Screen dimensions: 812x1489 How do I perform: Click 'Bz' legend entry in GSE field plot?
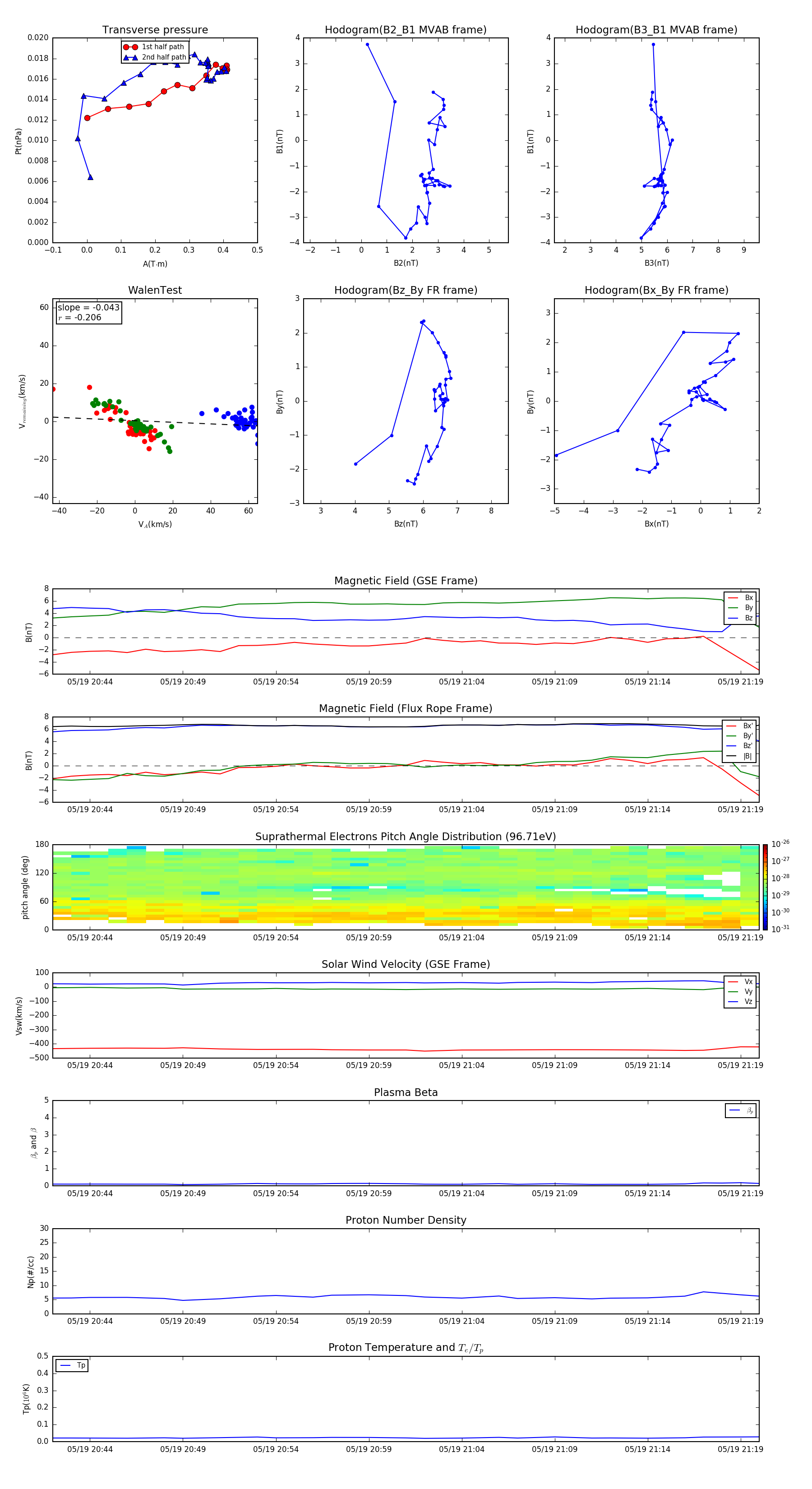tap(740, 618)
